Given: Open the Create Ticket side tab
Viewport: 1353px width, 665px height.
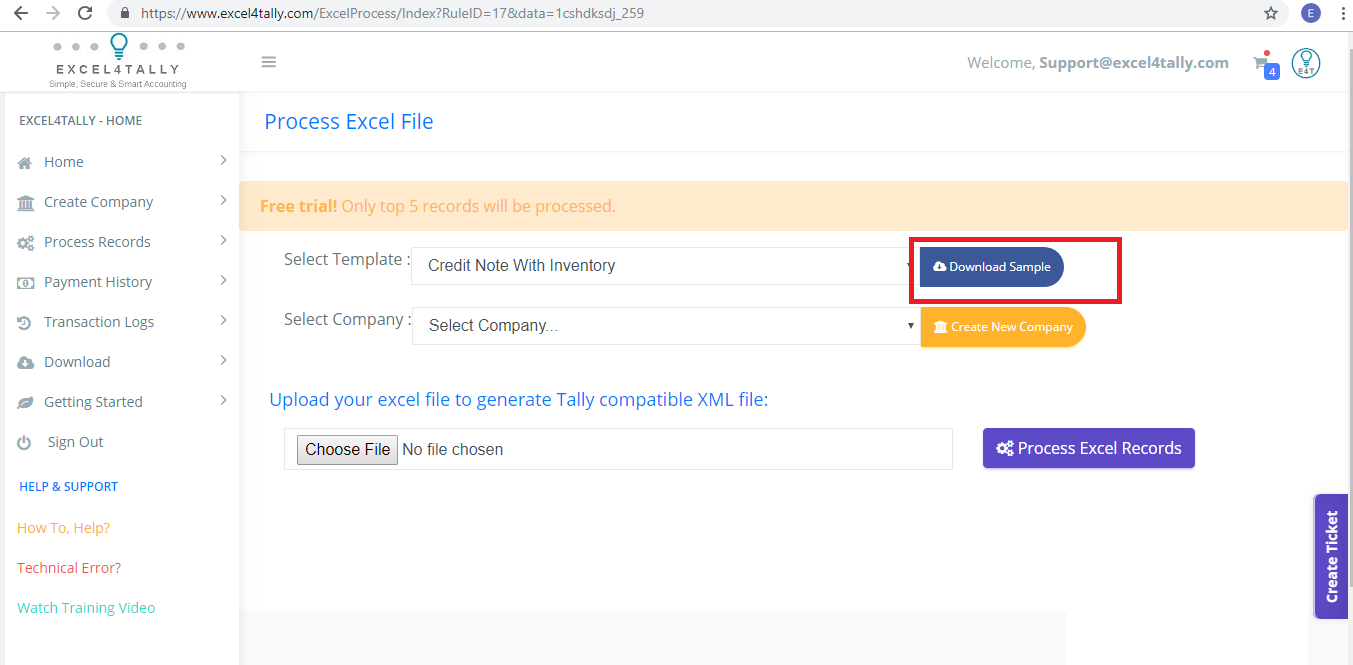Looking at the screenshot, I should coord(1331,556).
